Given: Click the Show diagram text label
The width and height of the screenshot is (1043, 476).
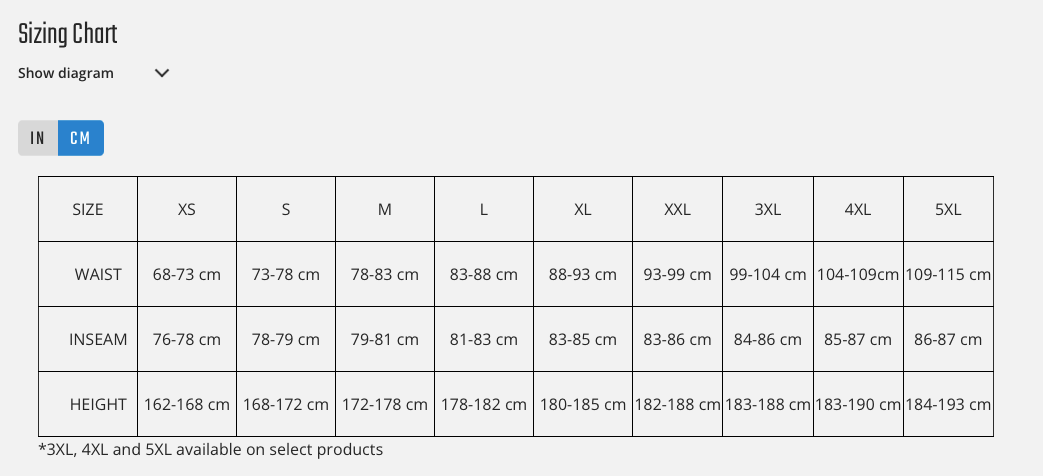Looking at the screenshot, I should point(66,73).
